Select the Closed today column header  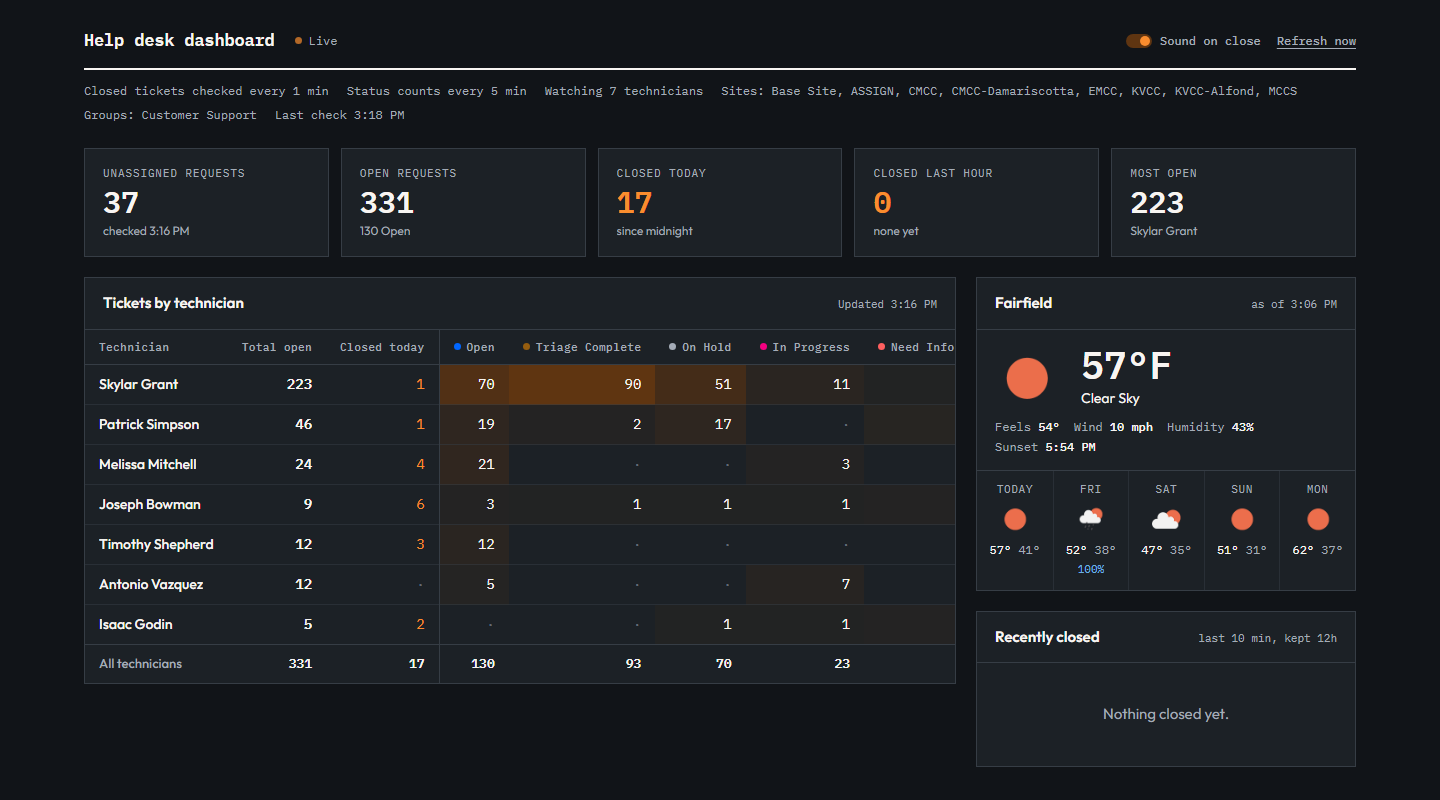[382, 347]
